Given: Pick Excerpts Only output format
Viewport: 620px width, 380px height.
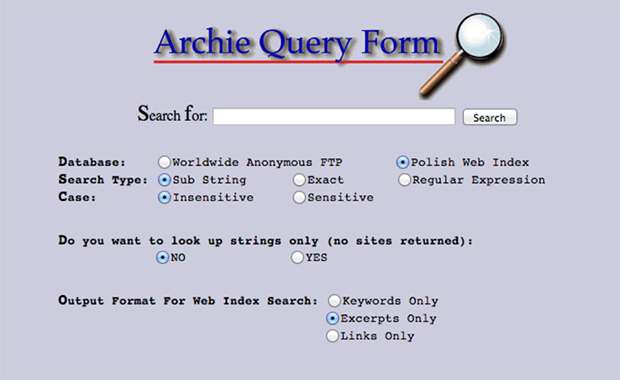Looking at the screenshot, I should pyautogui.click(x=333, y=318).
